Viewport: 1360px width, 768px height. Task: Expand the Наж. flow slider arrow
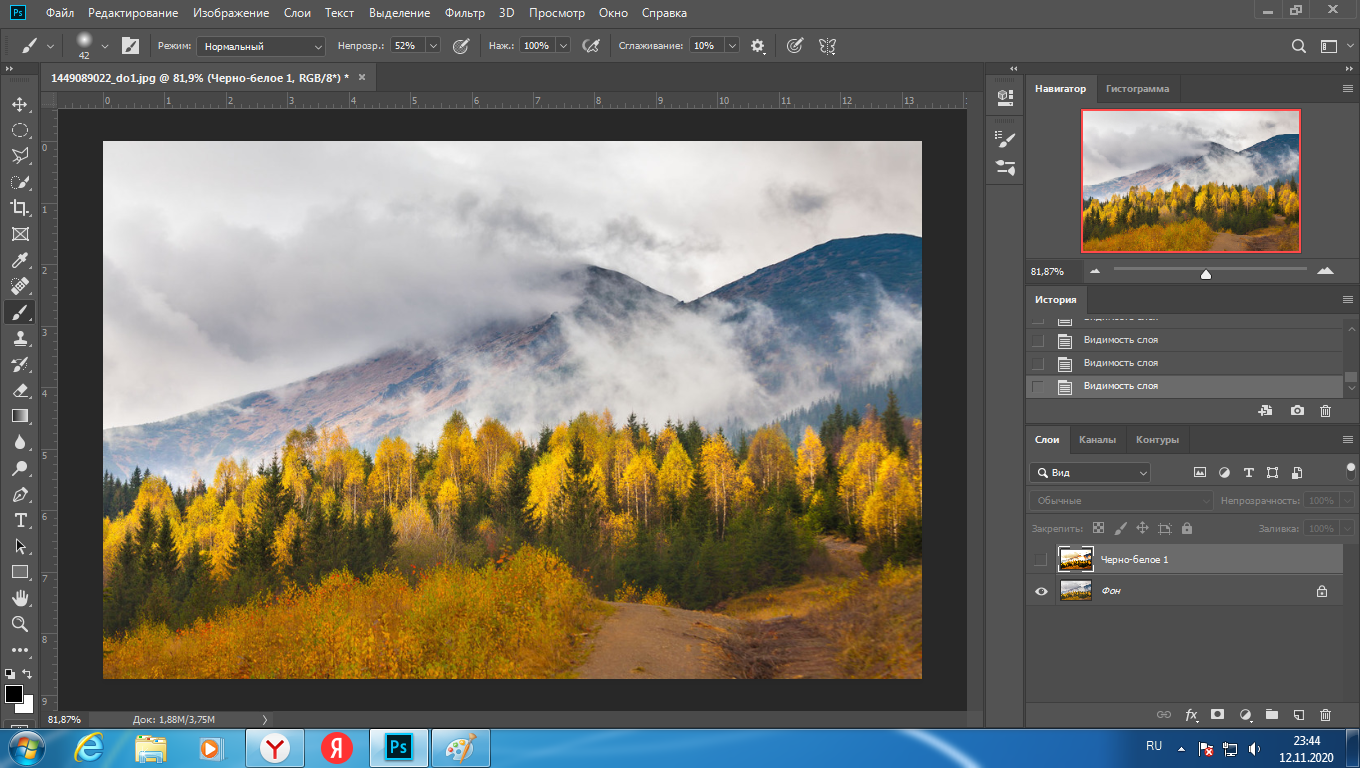(x=563, y=46)
